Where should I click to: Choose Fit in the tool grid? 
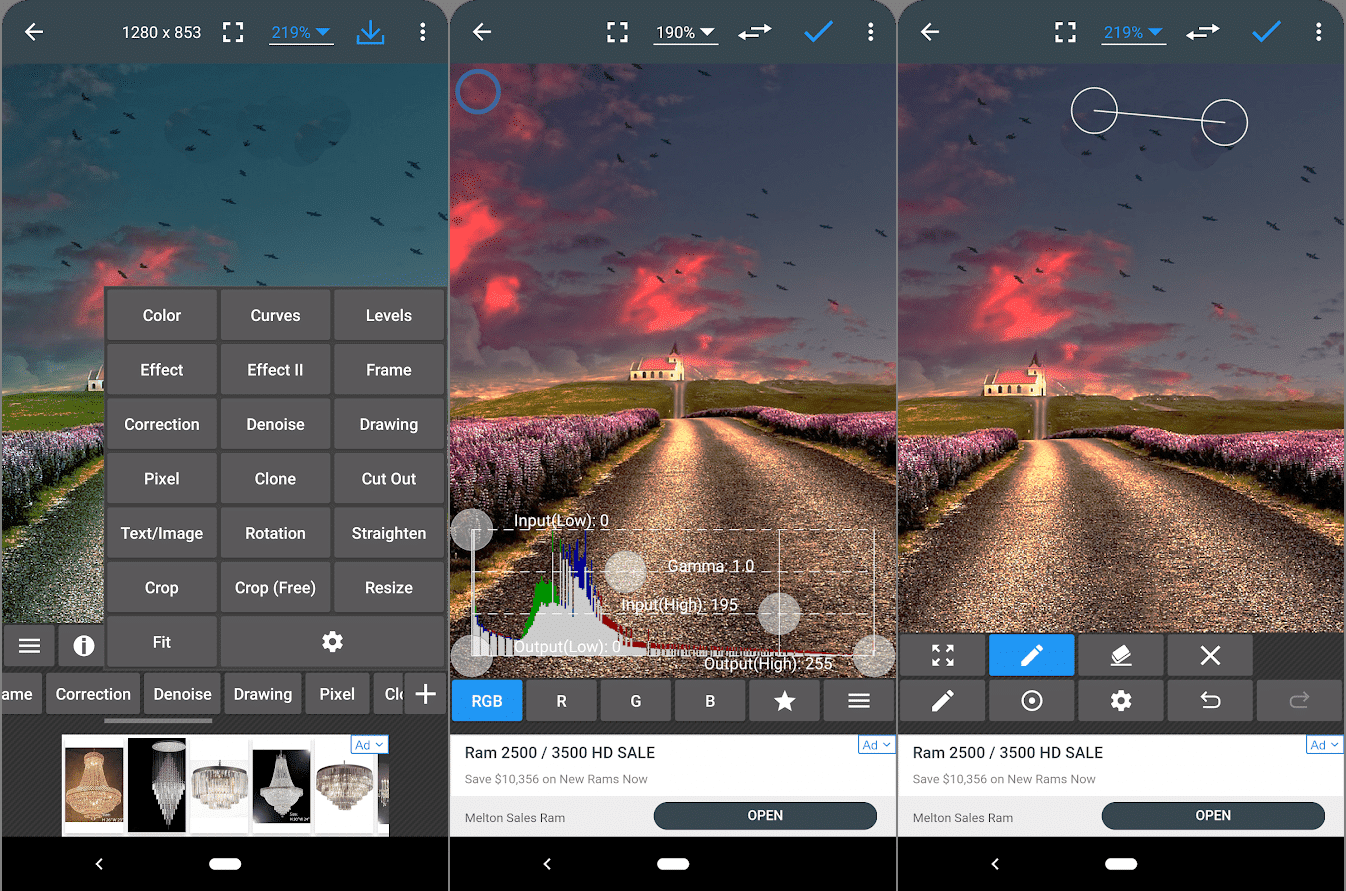(162, 642)
